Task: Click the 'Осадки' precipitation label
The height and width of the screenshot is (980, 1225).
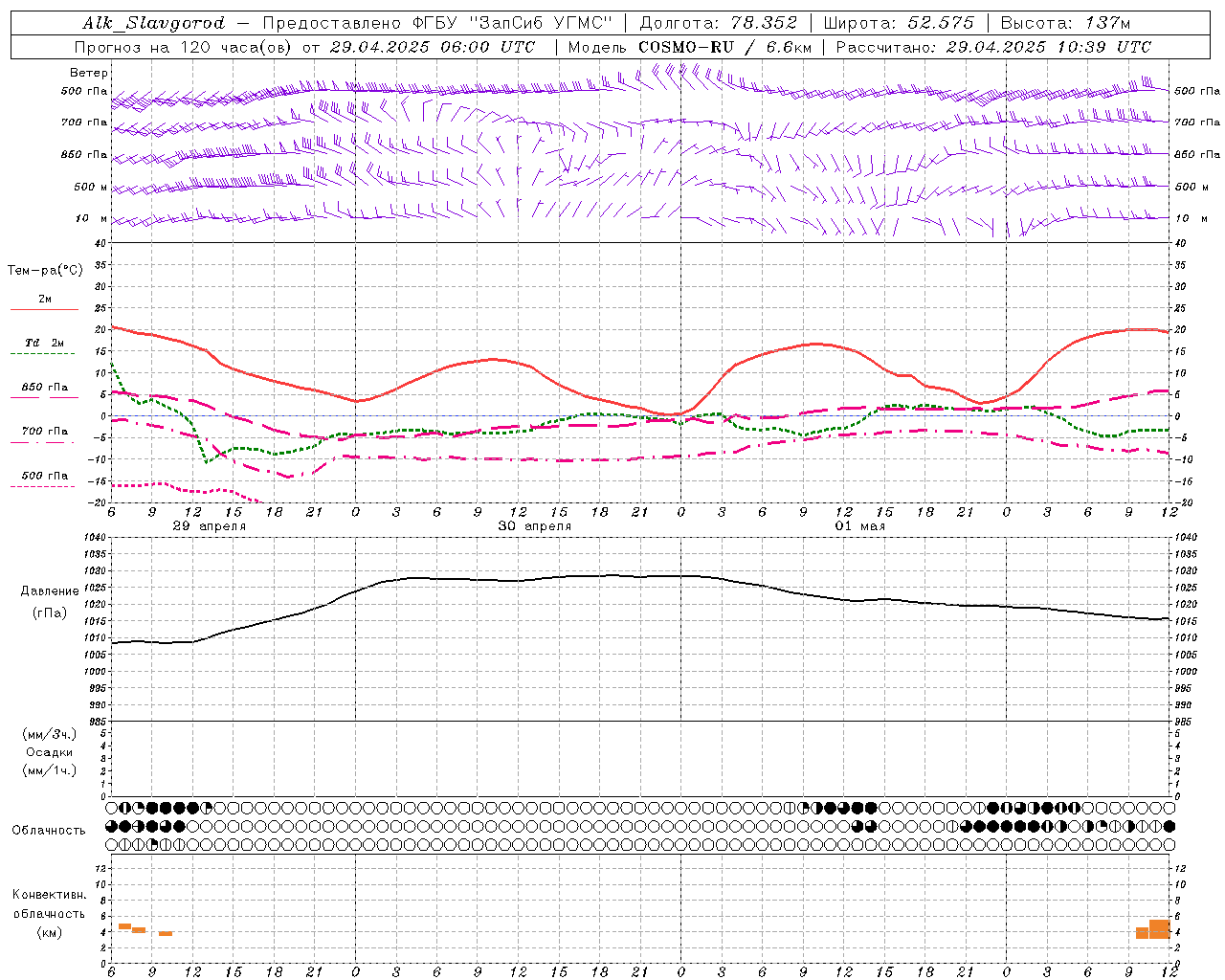Action: (x=49, y=752)
